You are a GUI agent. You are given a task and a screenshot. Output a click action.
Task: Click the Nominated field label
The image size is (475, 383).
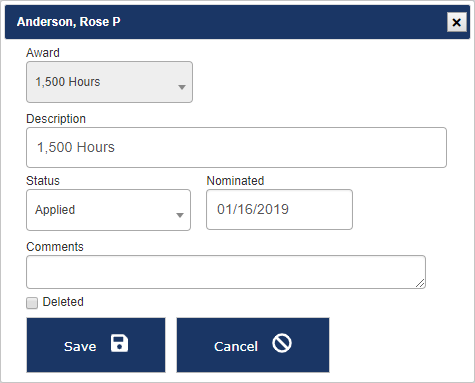tap(235, 181)
